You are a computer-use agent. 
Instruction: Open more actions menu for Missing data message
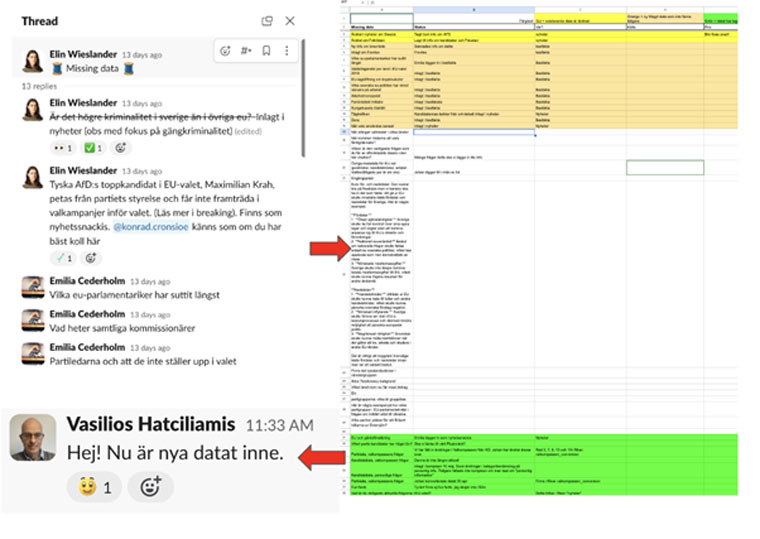286,50
